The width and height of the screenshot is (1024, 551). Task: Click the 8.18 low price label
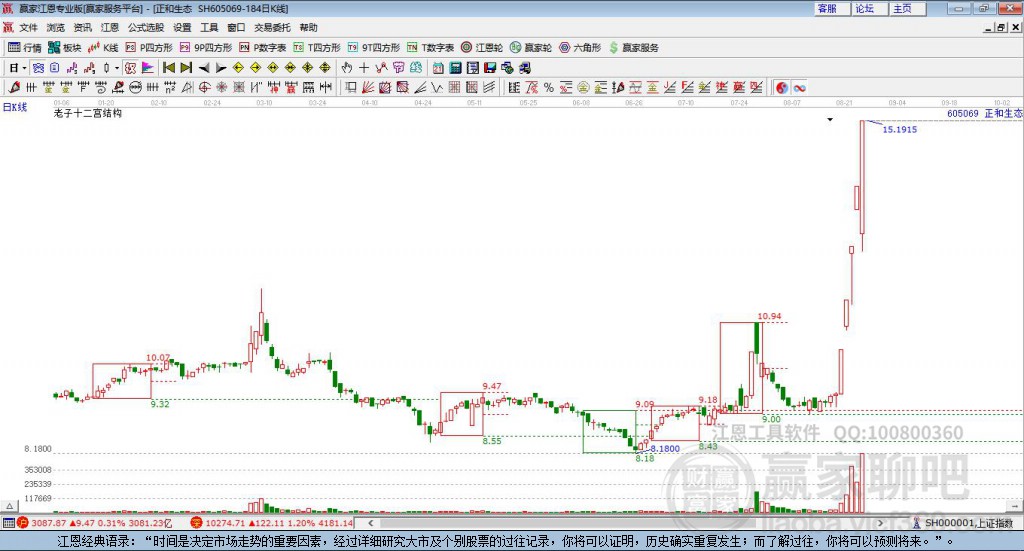pyautogui.click(x=645, y=458)
